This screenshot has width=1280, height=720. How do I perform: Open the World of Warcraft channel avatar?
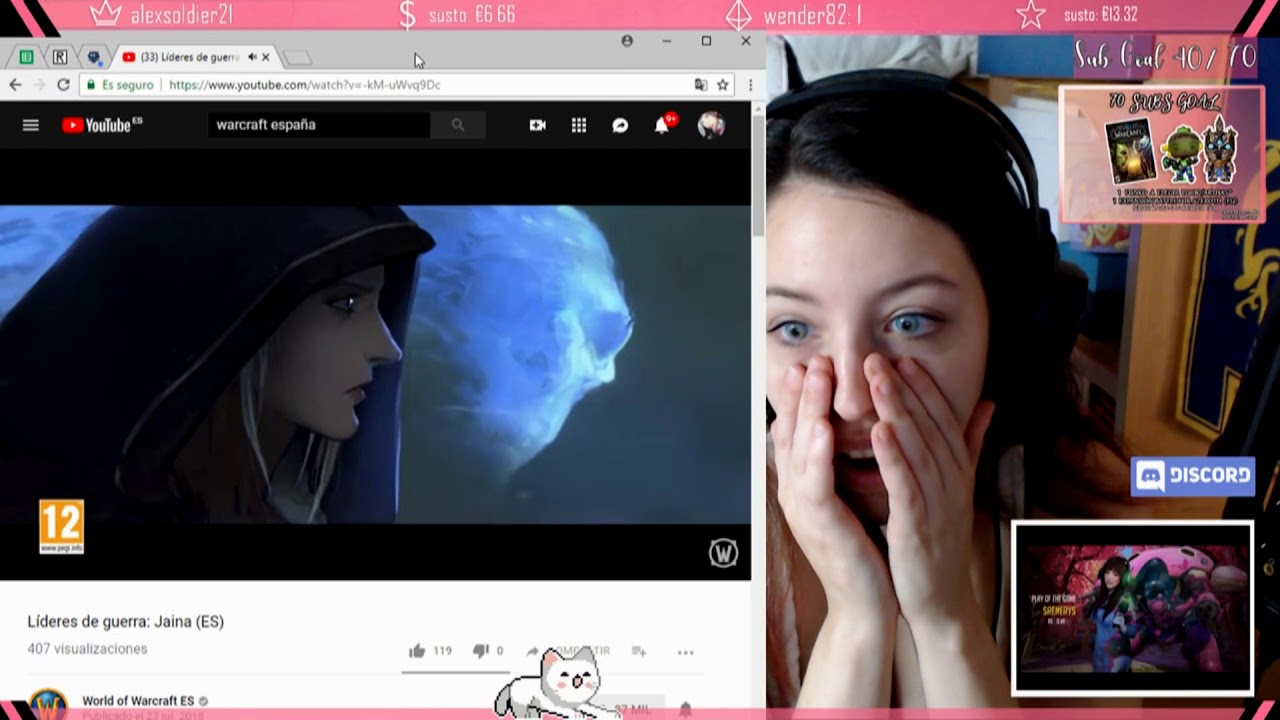point(47,704)
